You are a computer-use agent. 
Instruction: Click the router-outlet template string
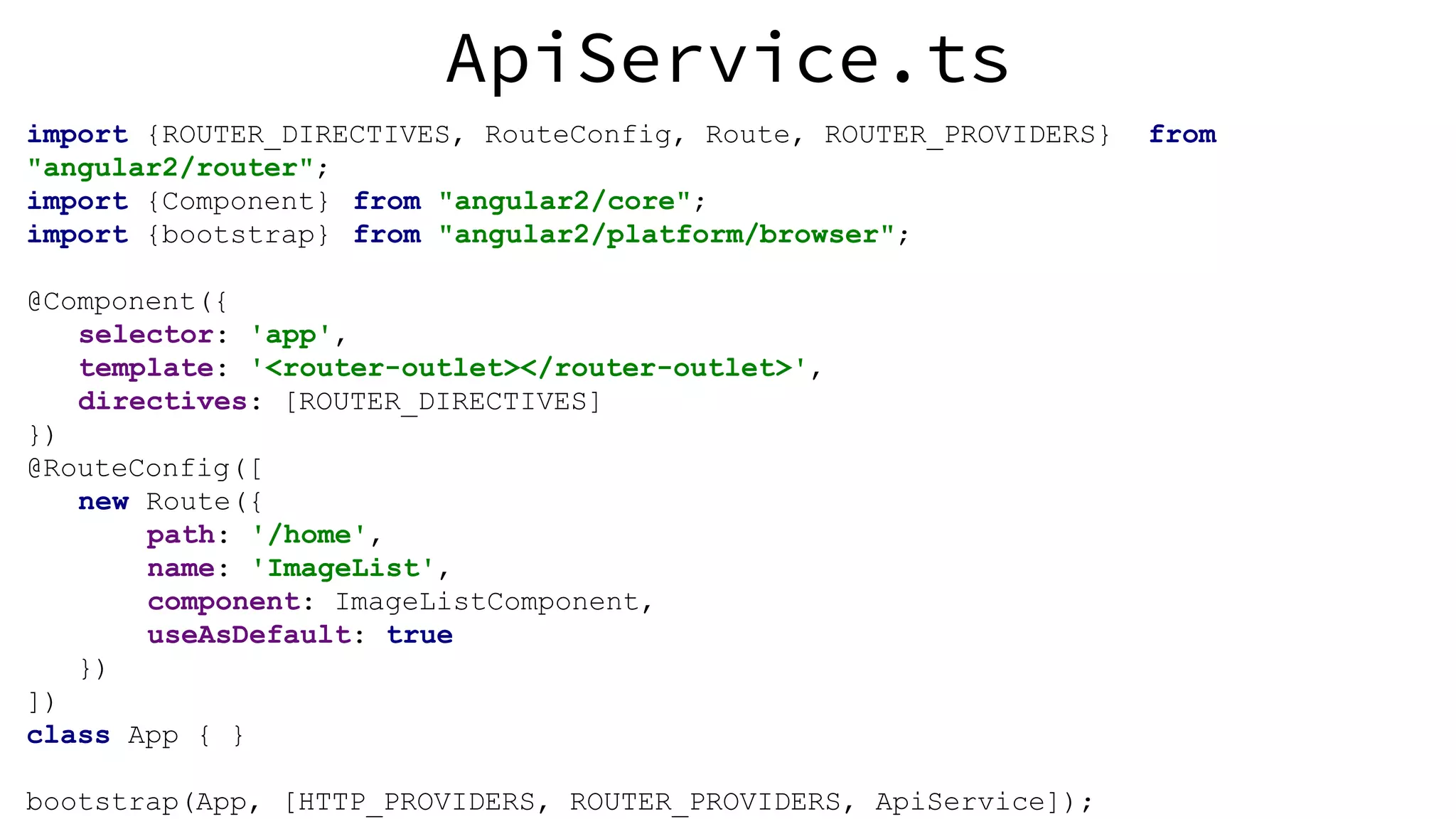click(529, 368)
